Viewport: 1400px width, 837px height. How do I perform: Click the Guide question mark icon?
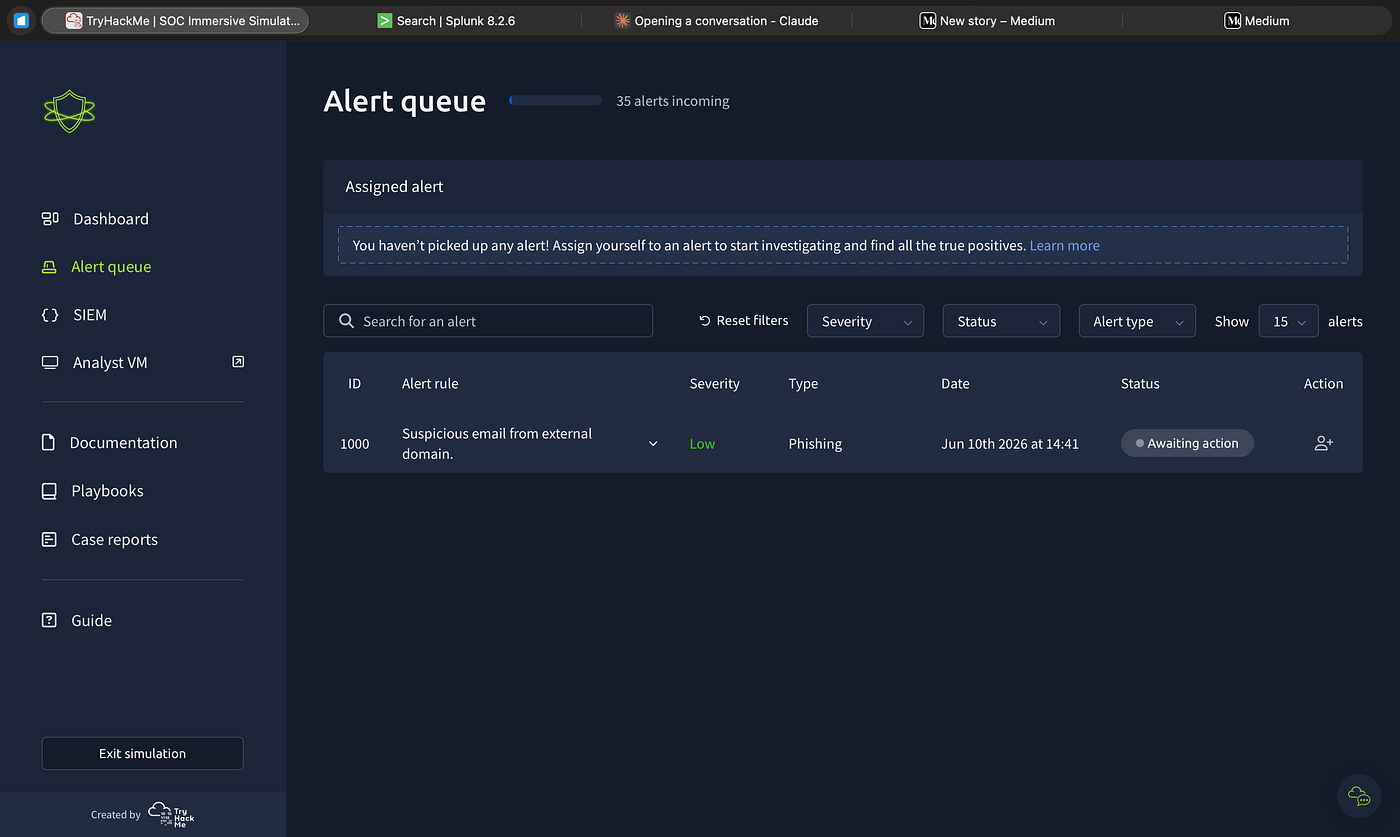click(x=49, y=620)
